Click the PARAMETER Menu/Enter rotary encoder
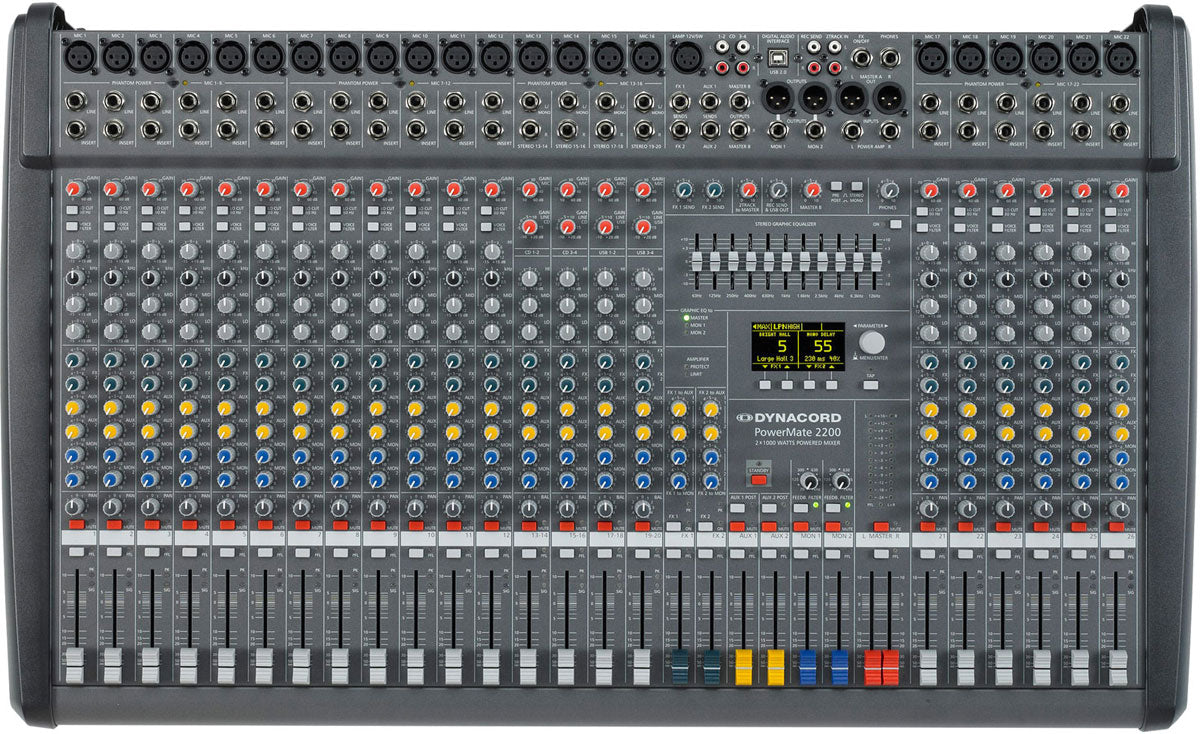Viewport: 1200px width, 734px height. click(872, 342)
